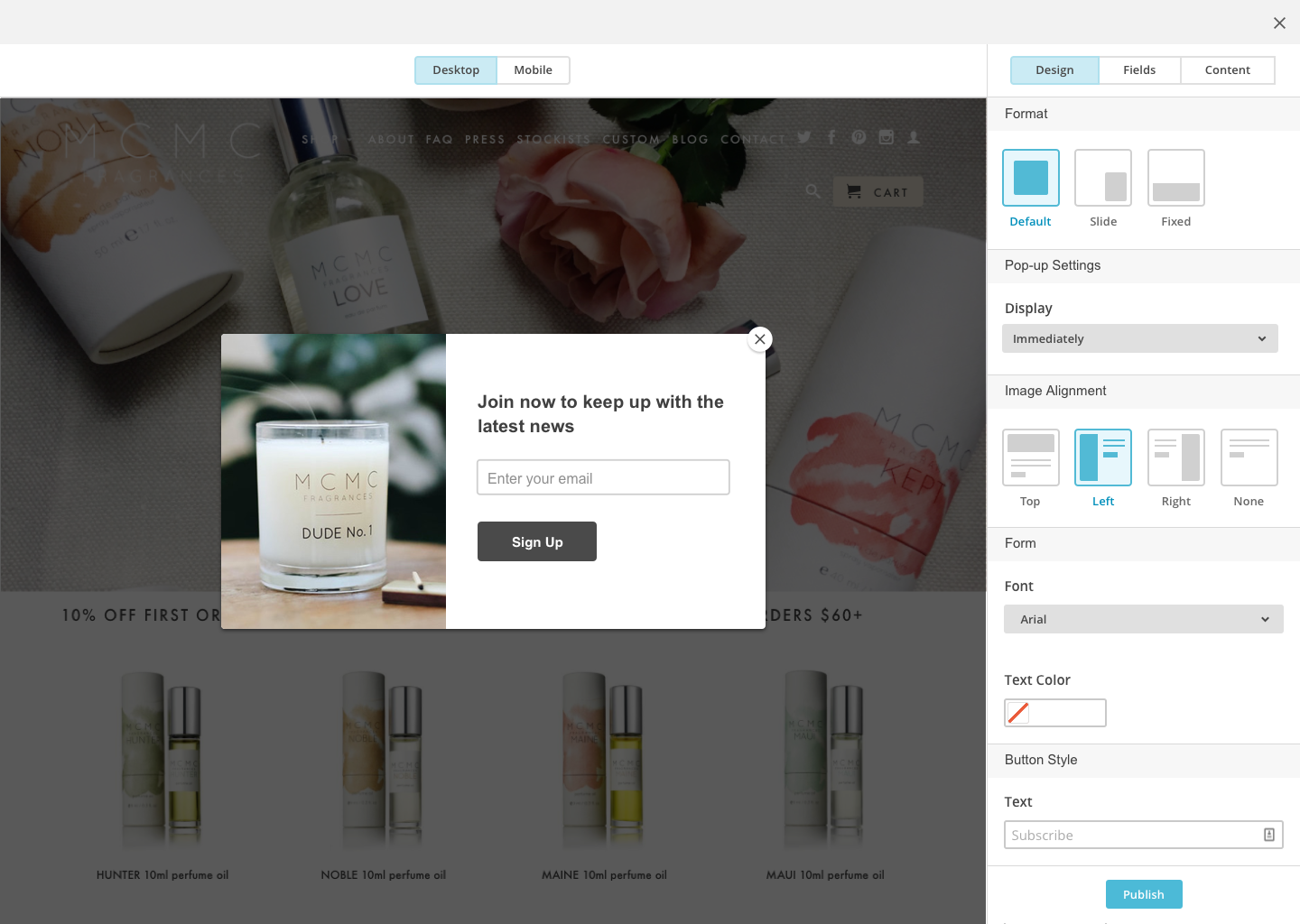Open the Fields tab
The image size is (1300, 924).
click(x=1139, y=70)
